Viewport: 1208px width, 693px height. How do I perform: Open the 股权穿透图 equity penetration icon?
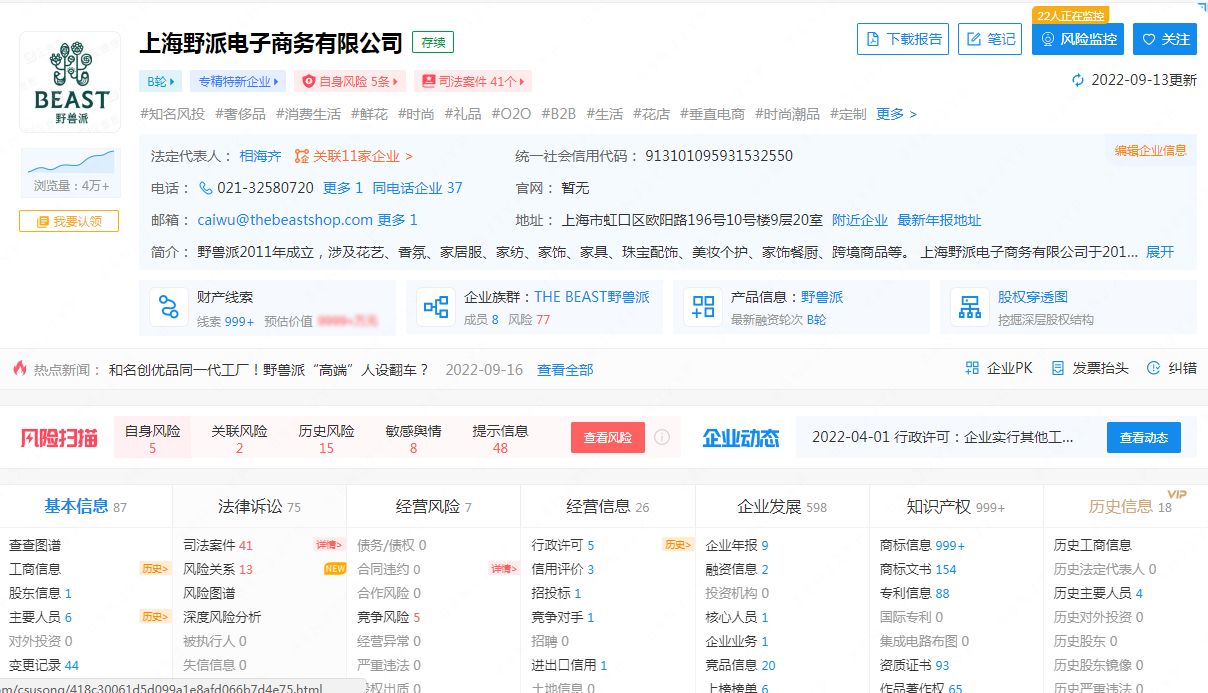[968, 307]
